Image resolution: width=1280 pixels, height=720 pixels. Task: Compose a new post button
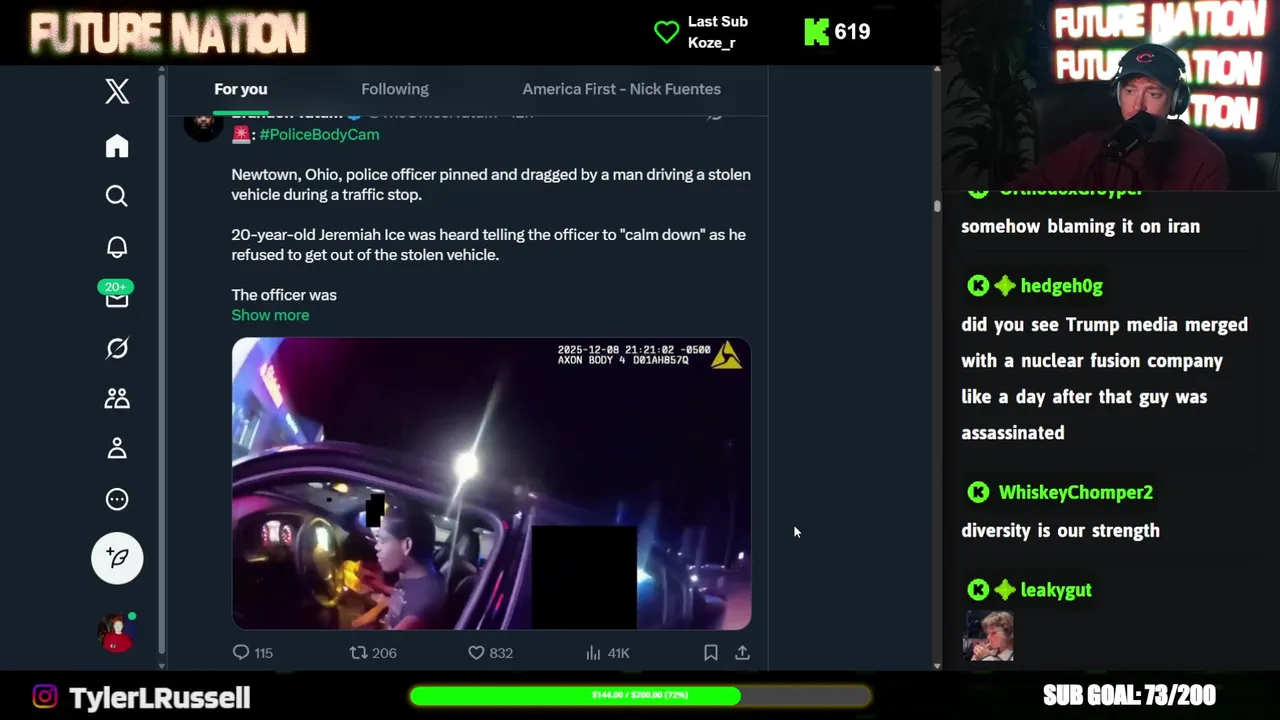pyautogui.click(x=117, y=558)
